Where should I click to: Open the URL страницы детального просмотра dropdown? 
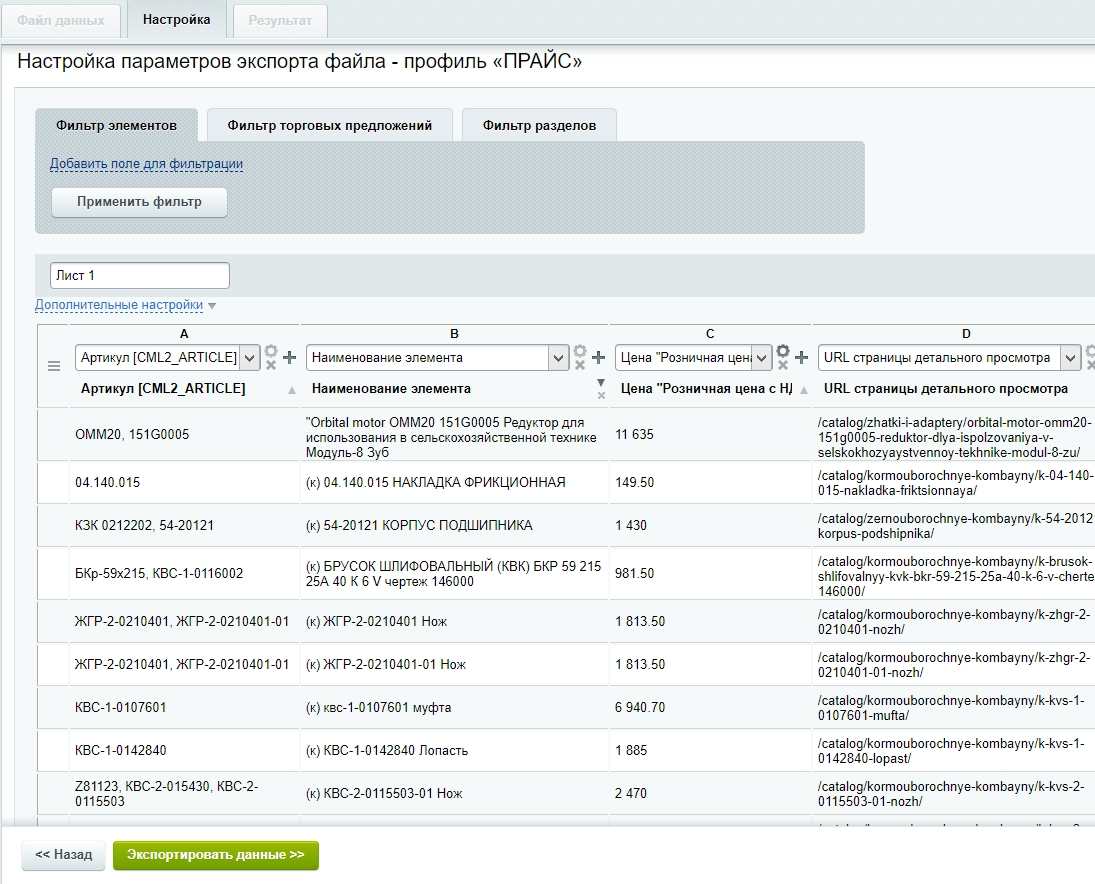click(949, 358)
